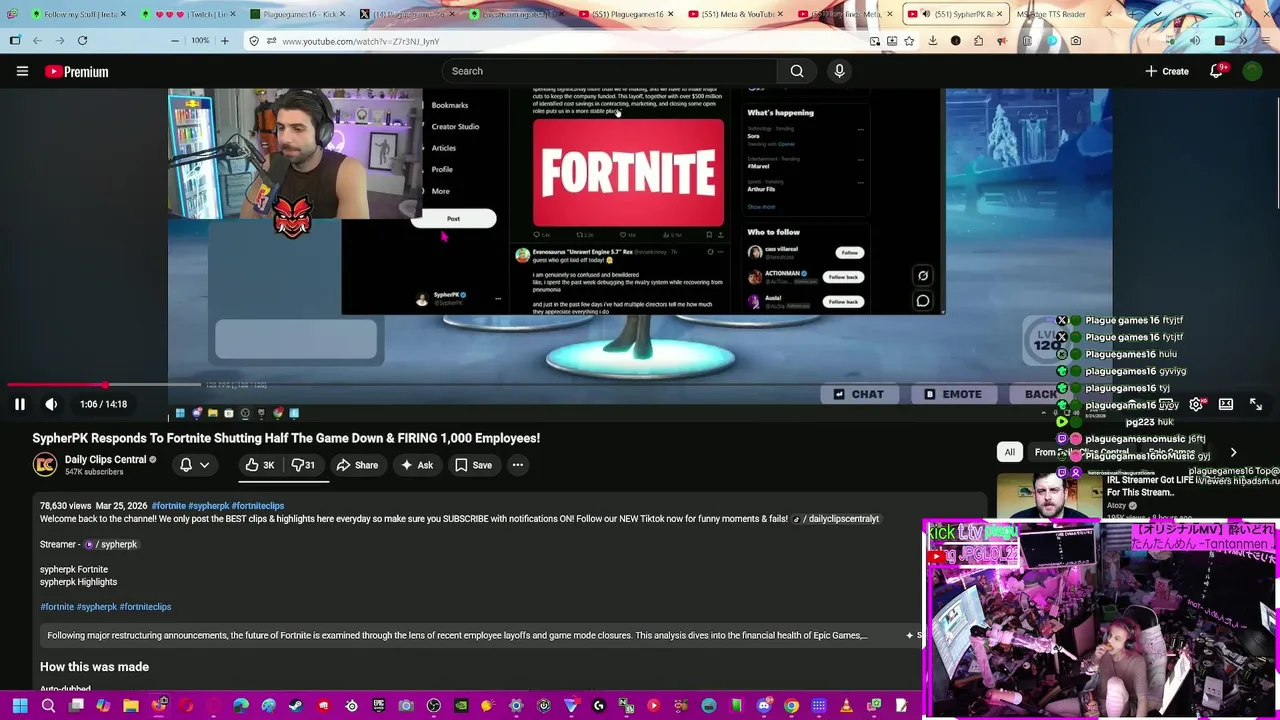Open Steam from the taskbar

[x=295, y=706]
